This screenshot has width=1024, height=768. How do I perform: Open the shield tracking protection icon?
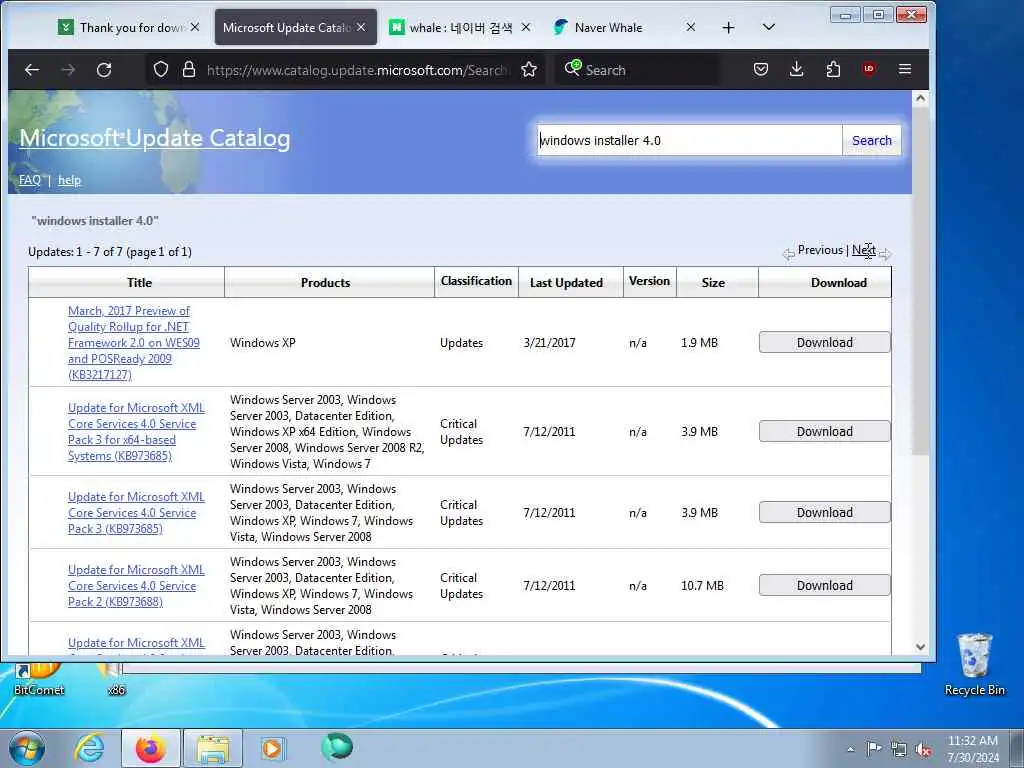click(x=161, y=70)
